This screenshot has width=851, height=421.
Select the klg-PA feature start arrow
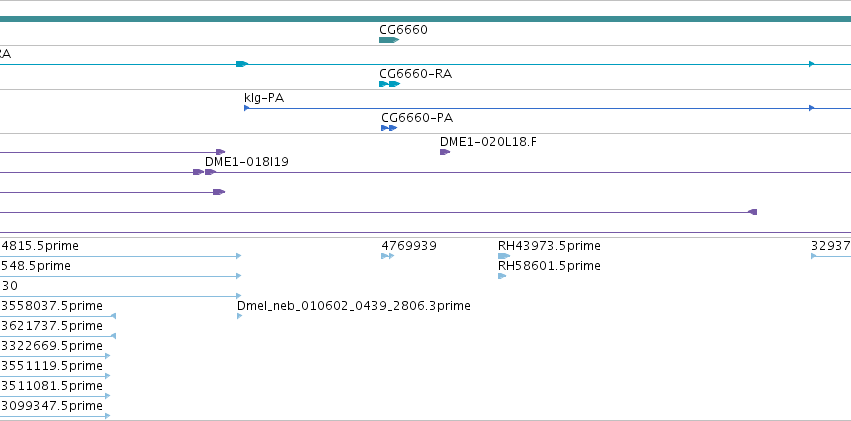tap(246, 108)
